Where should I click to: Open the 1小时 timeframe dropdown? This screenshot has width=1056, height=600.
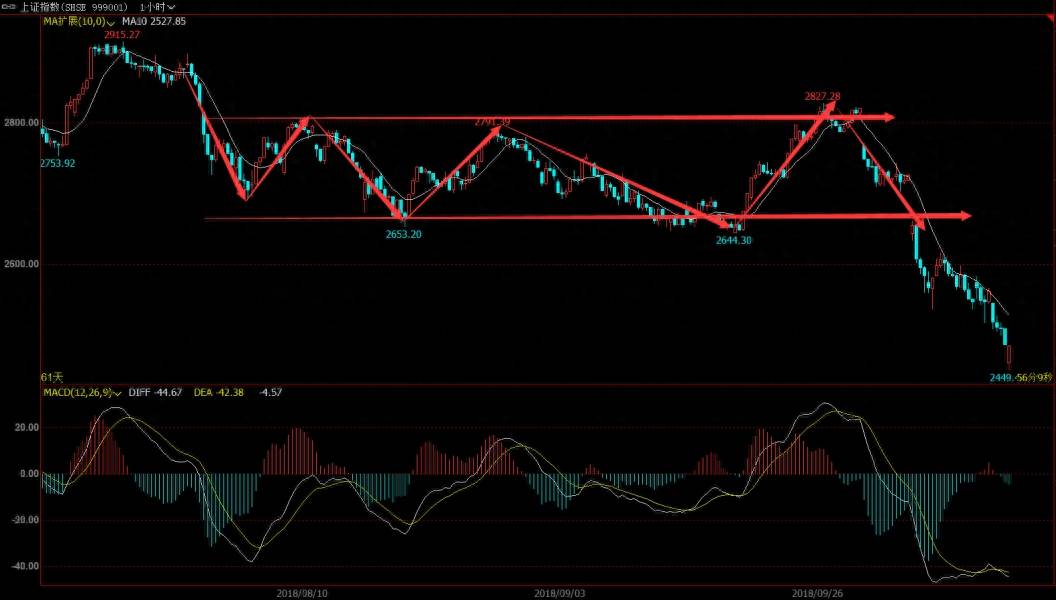click(x=157, y=7)
